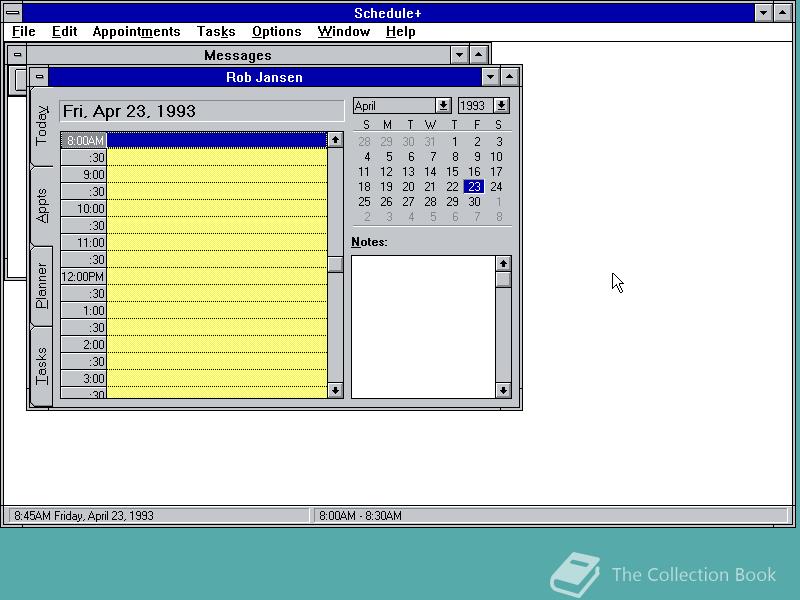Open the Window menu
Viewport: 800px width, 600px height.
(343, 32)
